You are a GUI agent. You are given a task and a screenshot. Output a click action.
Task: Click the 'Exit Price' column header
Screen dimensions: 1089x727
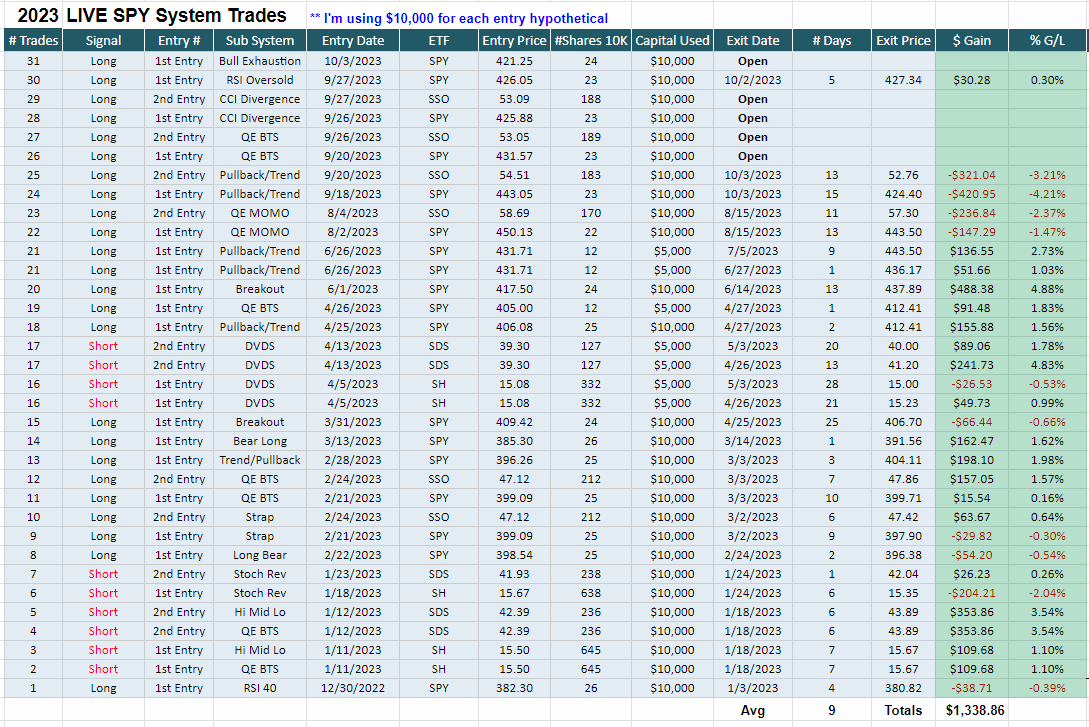tap(904, 41)
